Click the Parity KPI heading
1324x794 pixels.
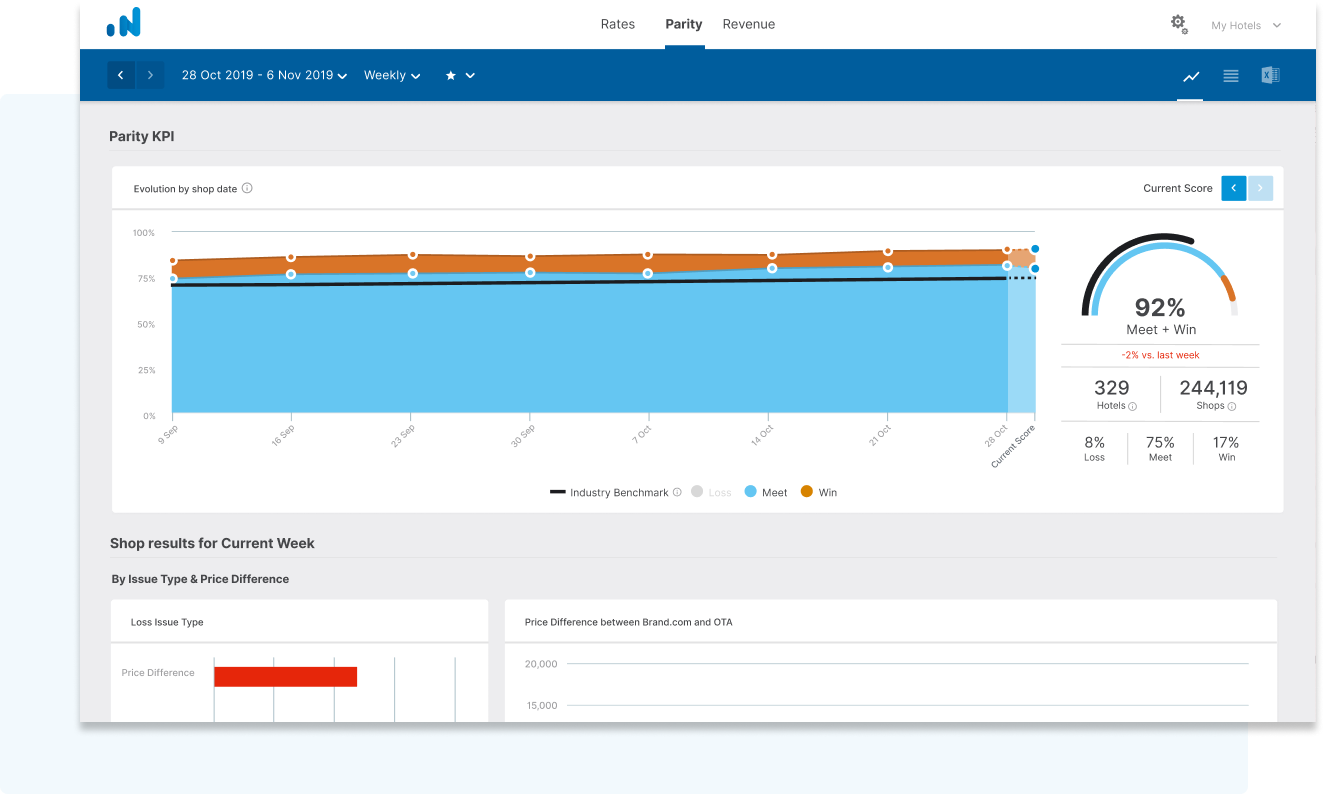tap(142, 136)
